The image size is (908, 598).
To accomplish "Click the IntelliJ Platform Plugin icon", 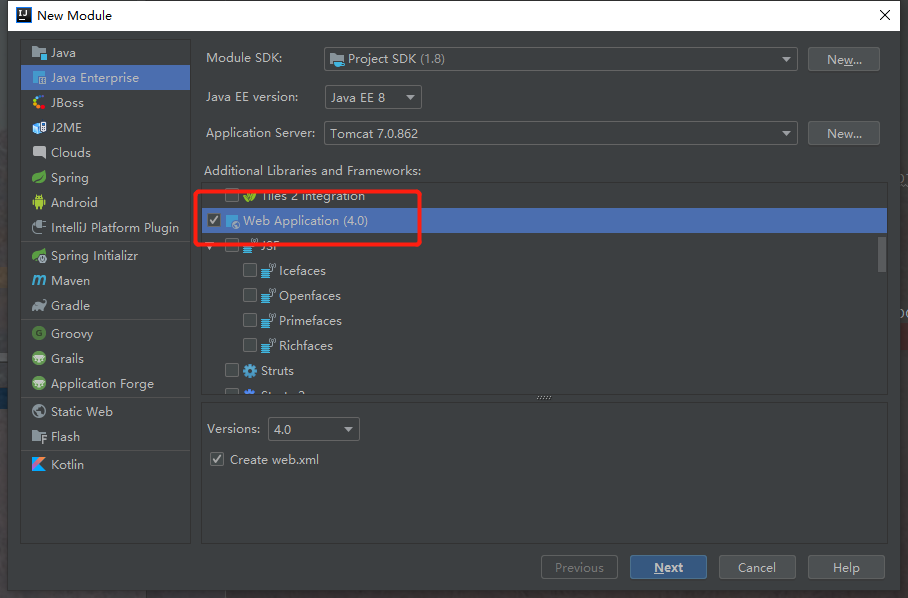I will pyautogui.click(x=39, y=227).
